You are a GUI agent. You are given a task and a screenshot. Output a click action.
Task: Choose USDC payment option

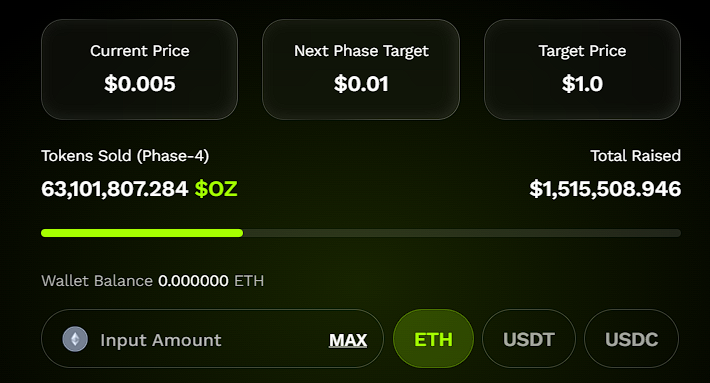[632, 339]
